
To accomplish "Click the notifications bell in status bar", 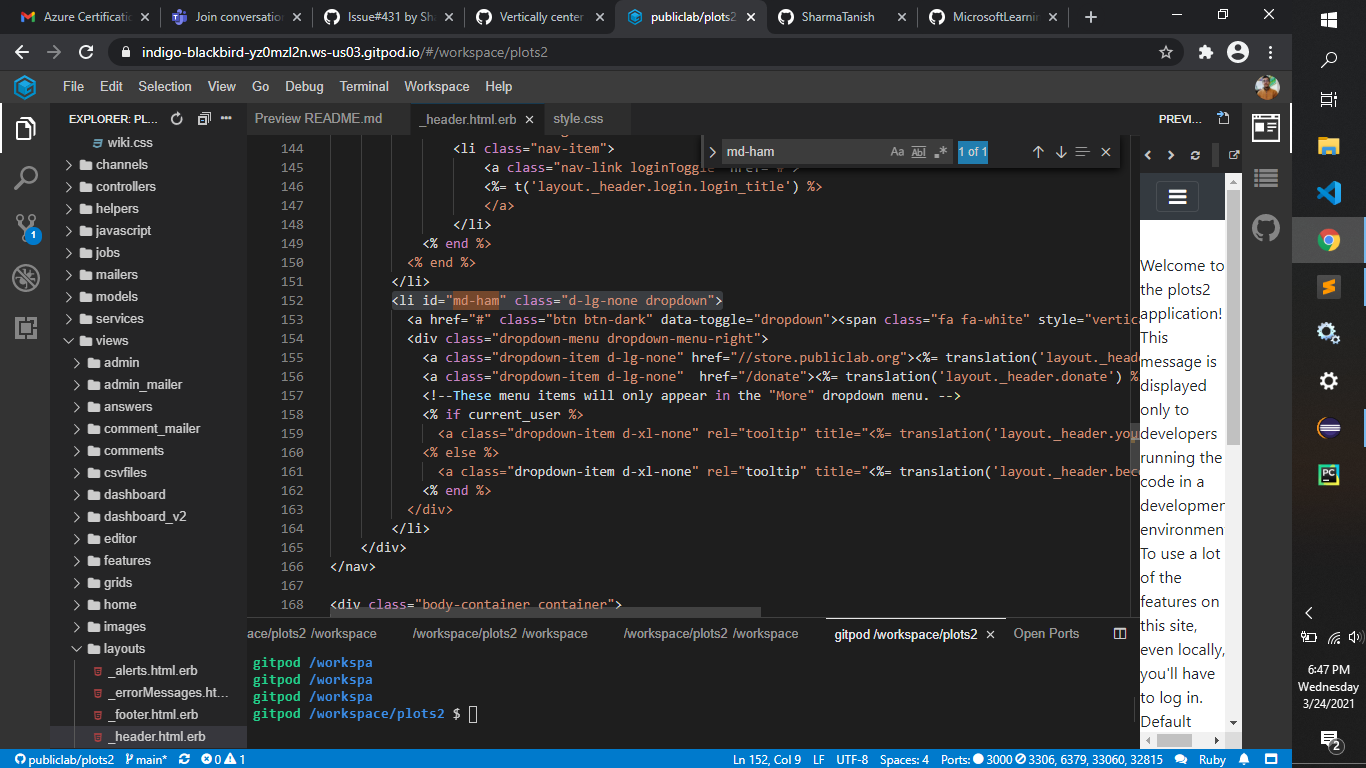I will 1243,759.
